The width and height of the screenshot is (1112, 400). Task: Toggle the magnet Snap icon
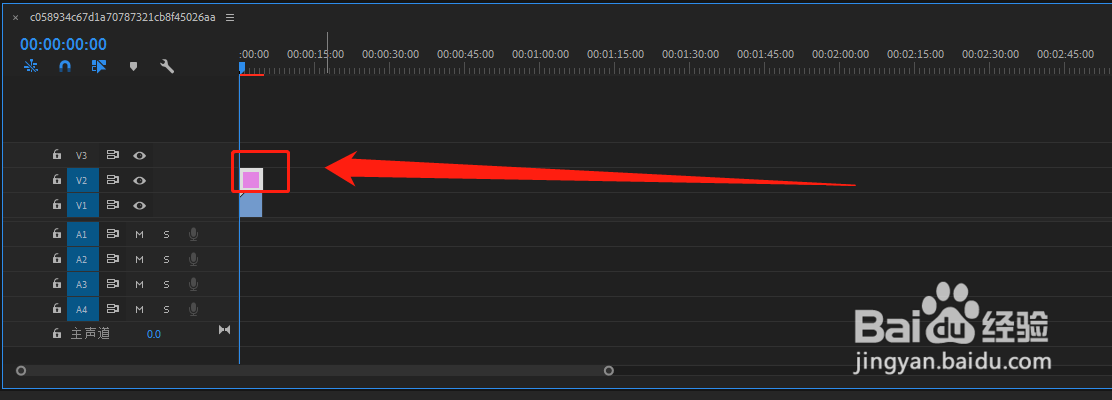click(x=65, y=66)
